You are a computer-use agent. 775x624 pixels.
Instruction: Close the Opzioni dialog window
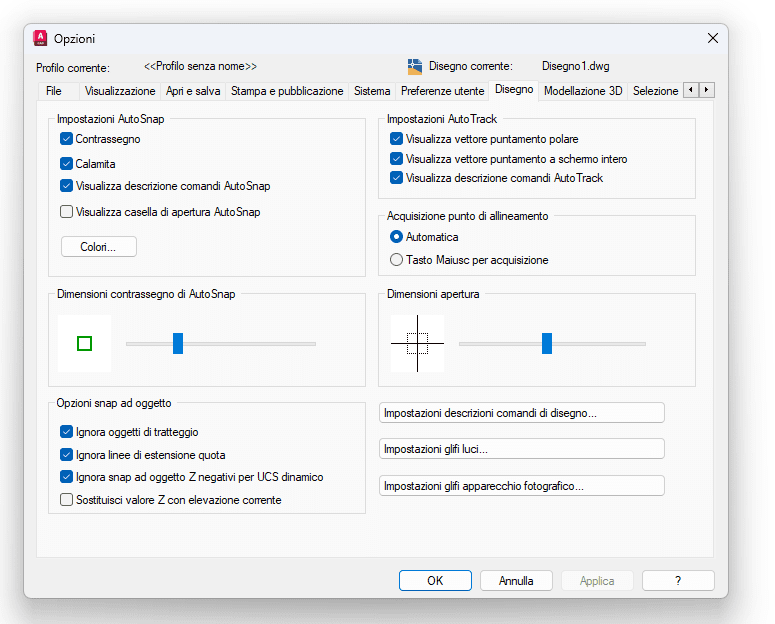[x=712, y=38]
